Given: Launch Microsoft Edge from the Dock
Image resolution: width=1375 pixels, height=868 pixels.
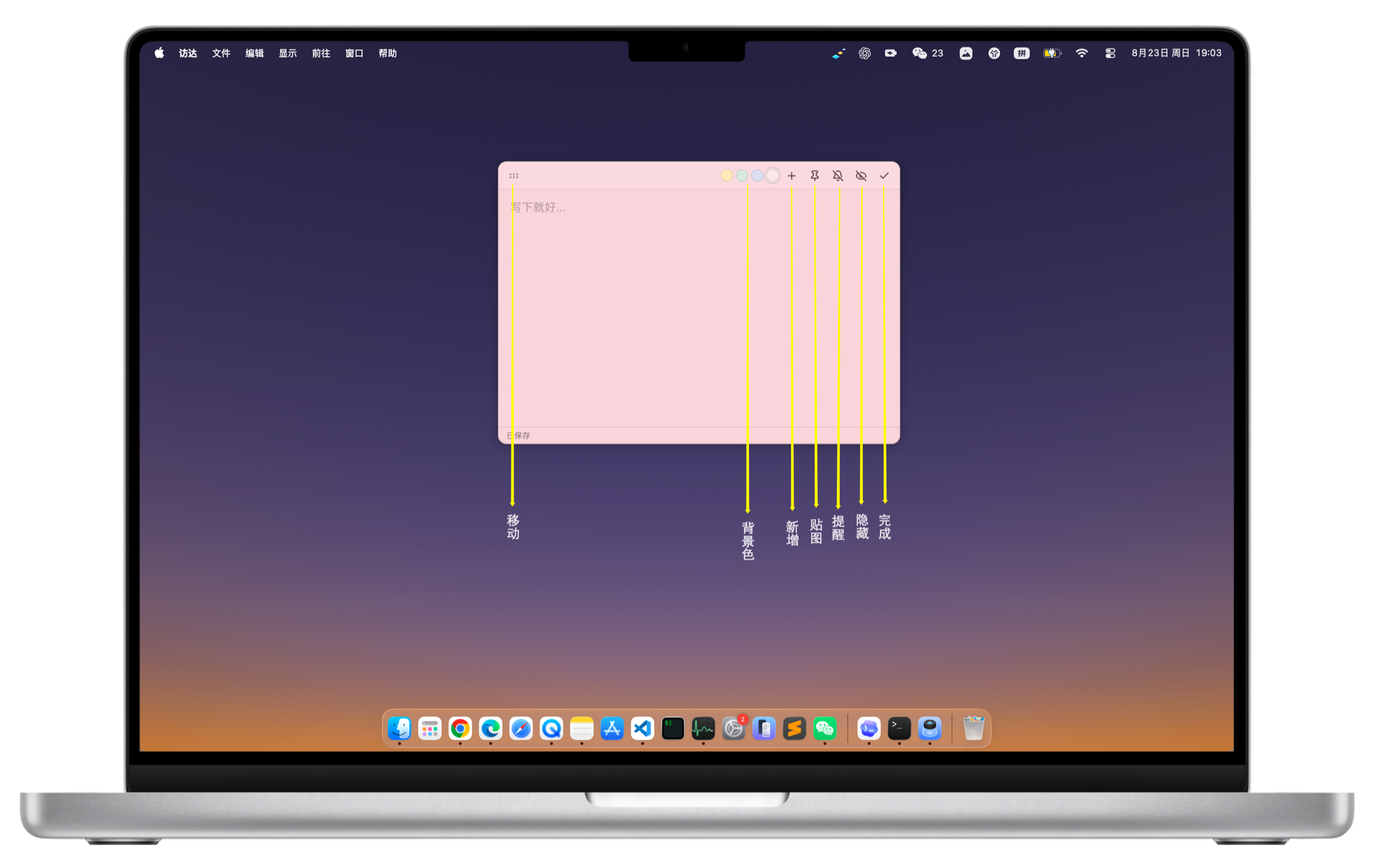Looking at the screenshot, I should pos(491,729).
